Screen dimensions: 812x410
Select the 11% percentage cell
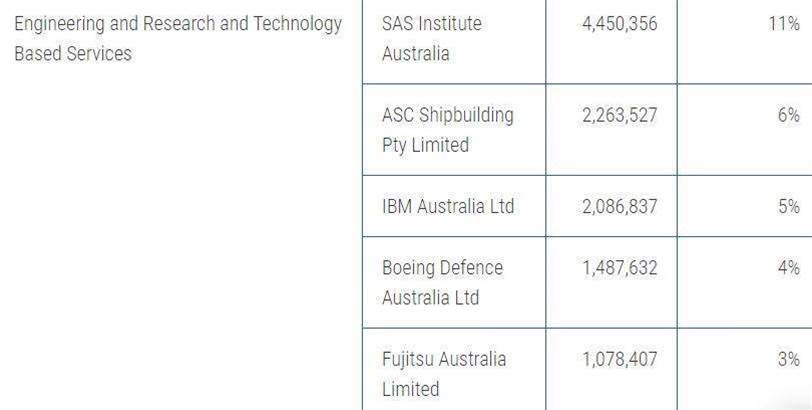pyautogui.click(x=783, y=23)
